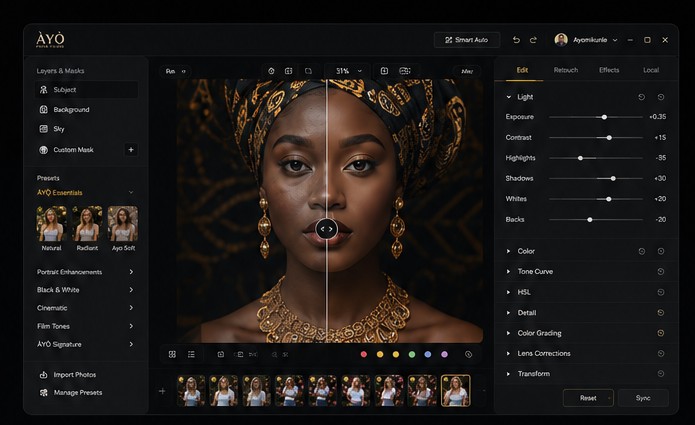
Task: Collapse the Light section
Action: pyautogui.click(x=509, y=97)
